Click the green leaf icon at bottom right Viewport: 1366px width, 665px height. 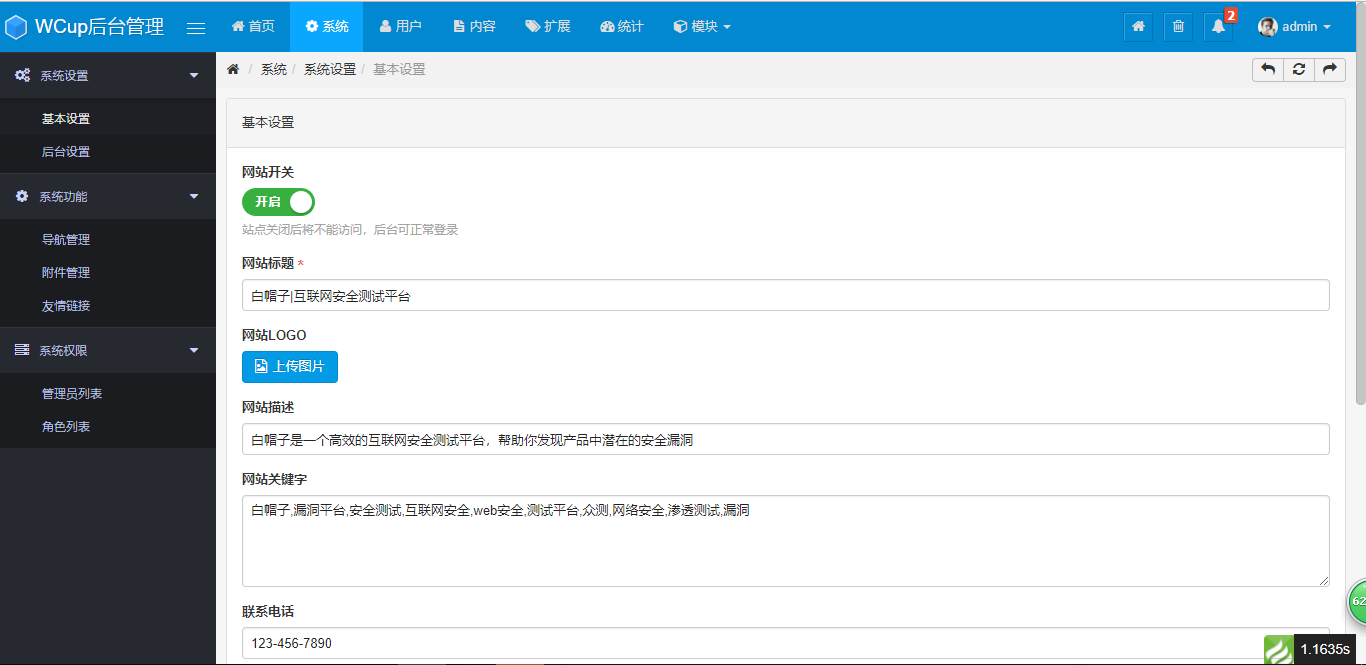tap(1278, 650)
